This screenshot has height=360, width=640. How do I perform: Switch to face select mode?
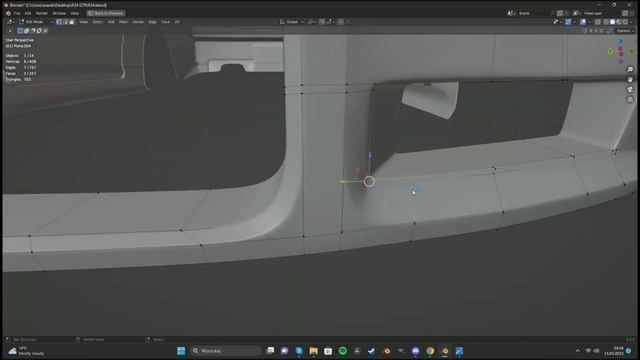[x=71, y=22]
